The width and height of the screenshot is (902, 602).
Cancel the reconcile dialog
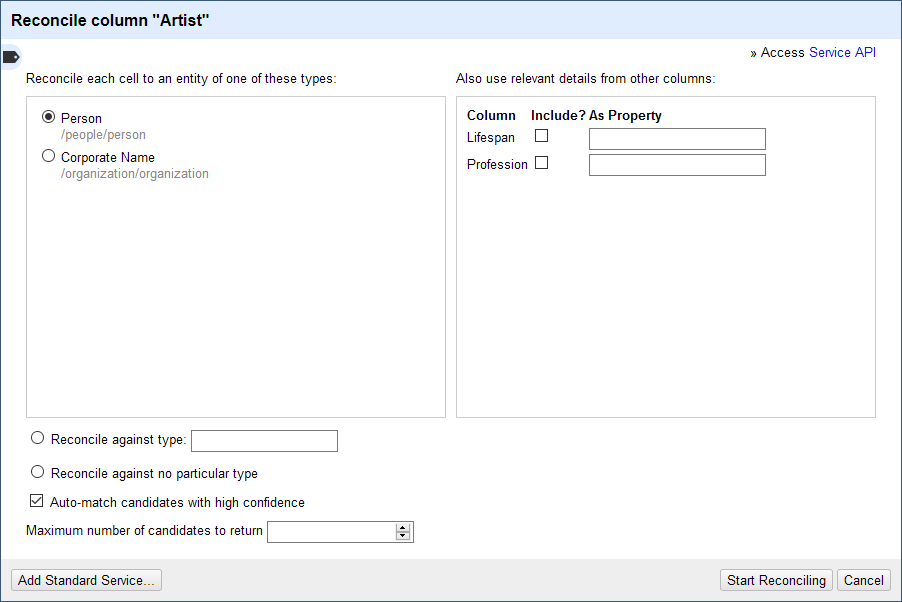click(863, 580)
